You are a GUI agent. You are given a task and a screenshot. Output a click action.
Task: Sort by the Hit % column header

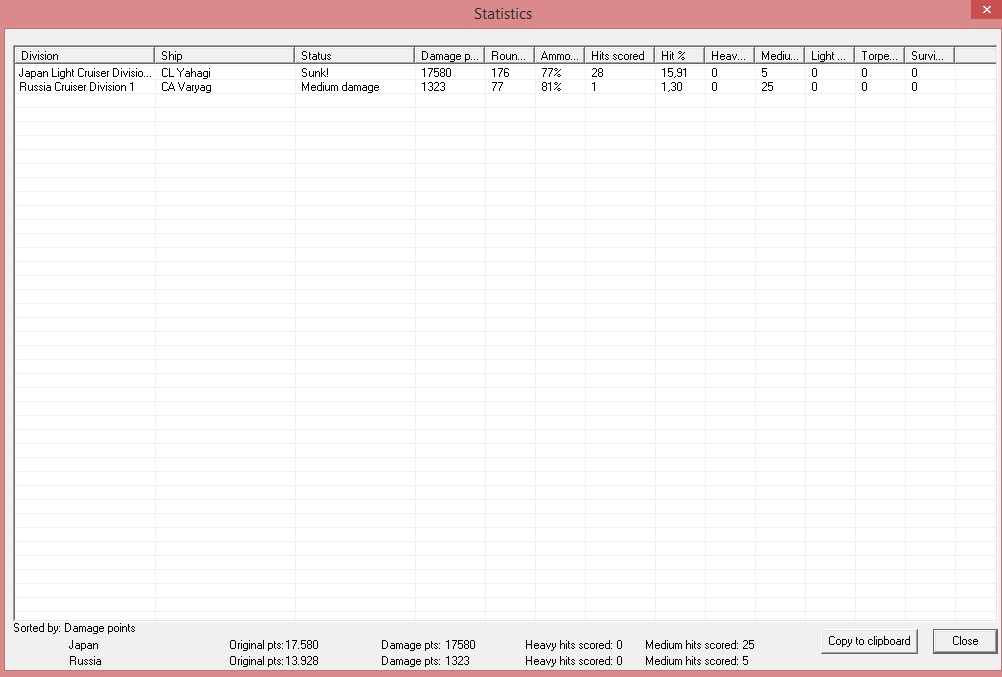point(680,56)
